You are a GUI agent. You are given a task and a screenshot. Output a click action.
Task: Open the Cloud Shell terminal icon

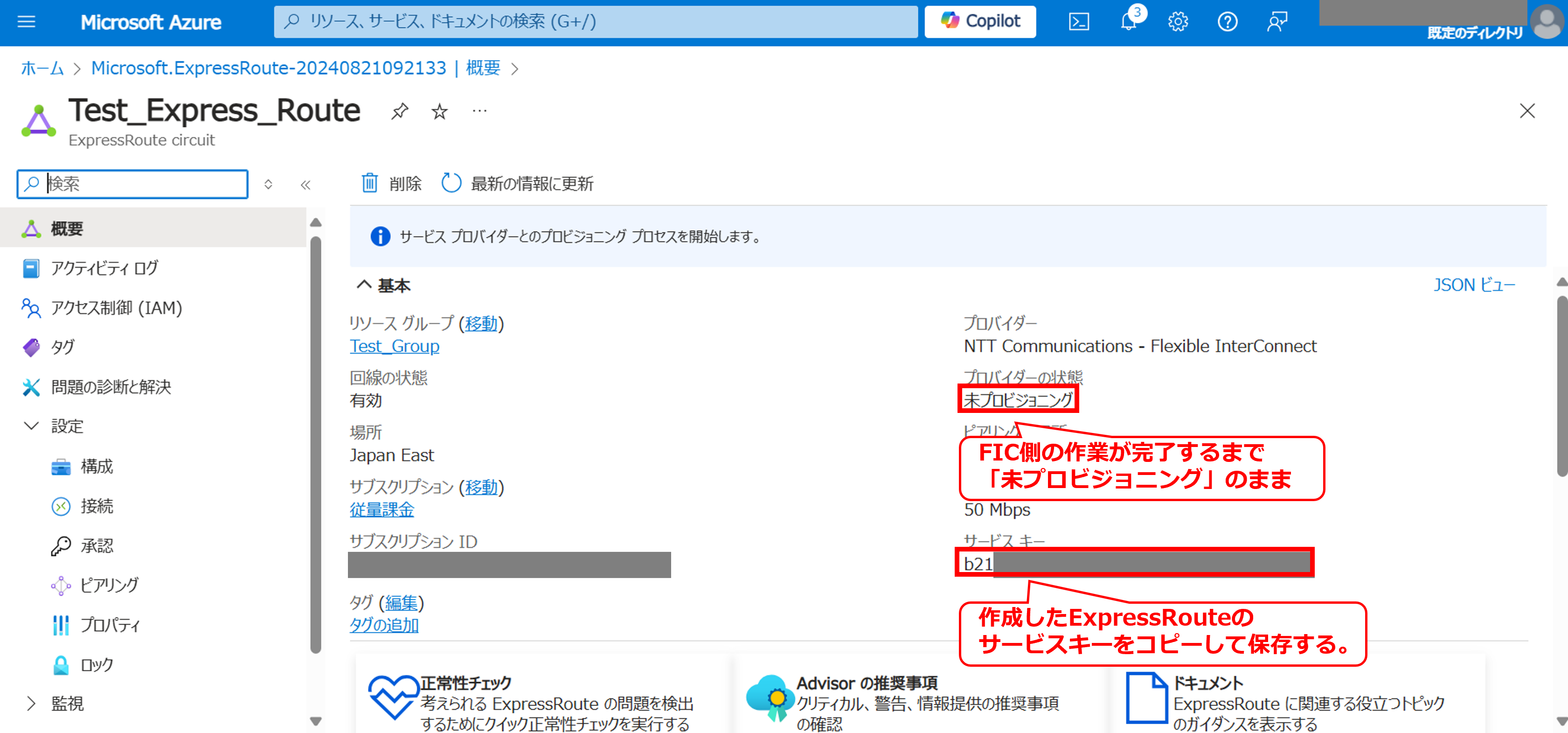[x=1079, y=22]
